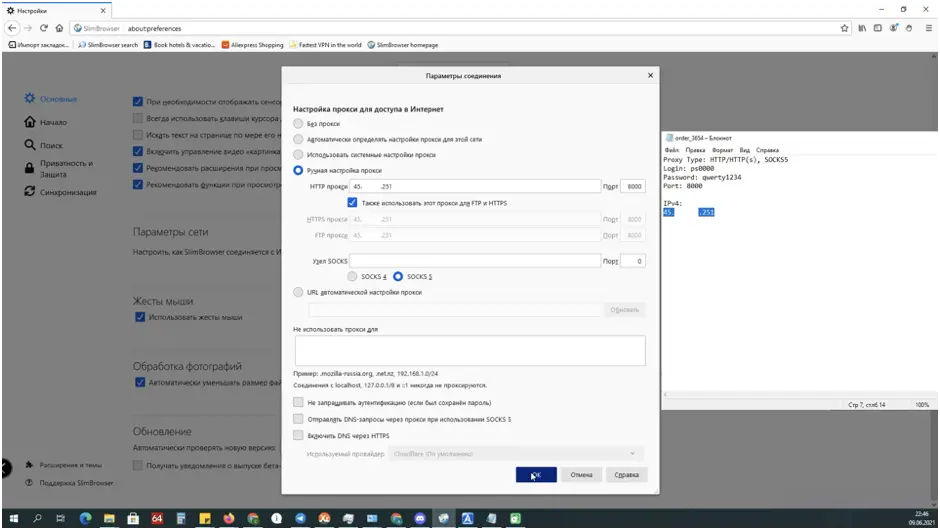The image size is (940, 530).
Task: Open Microsoft Store from the taskbar
Action: pyautogui.click(x=133, y=519)
